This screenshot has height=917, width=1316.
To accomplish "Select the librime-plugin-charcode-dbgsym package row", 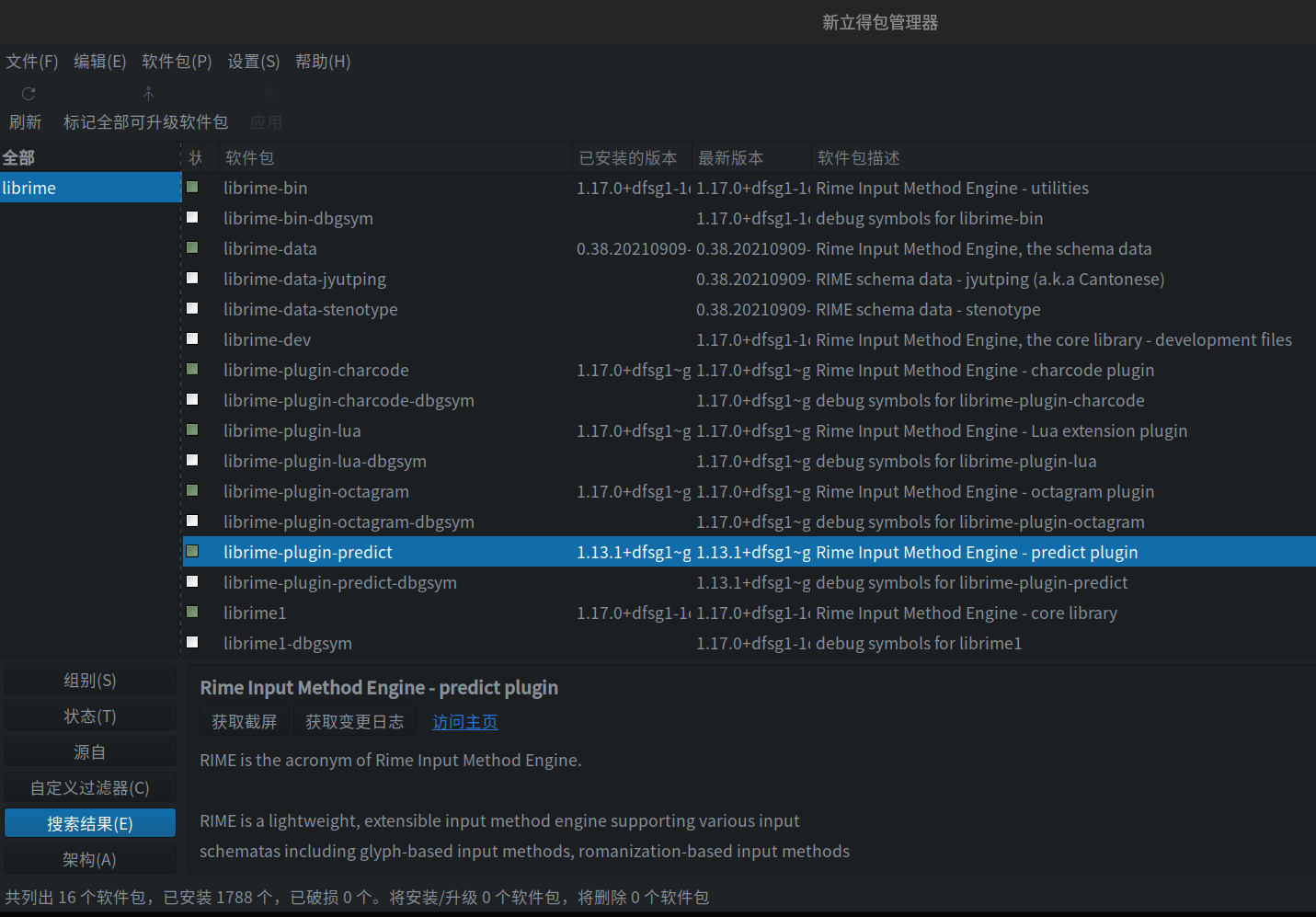I will click(750, 400).
